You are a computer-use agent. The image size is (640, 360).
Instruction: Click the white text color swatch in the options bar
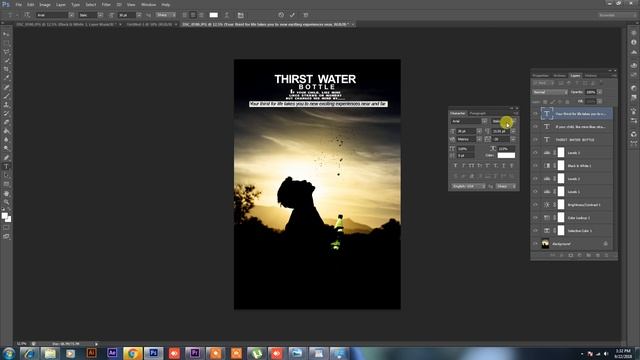pyautogui.click(x=213, y=15)
